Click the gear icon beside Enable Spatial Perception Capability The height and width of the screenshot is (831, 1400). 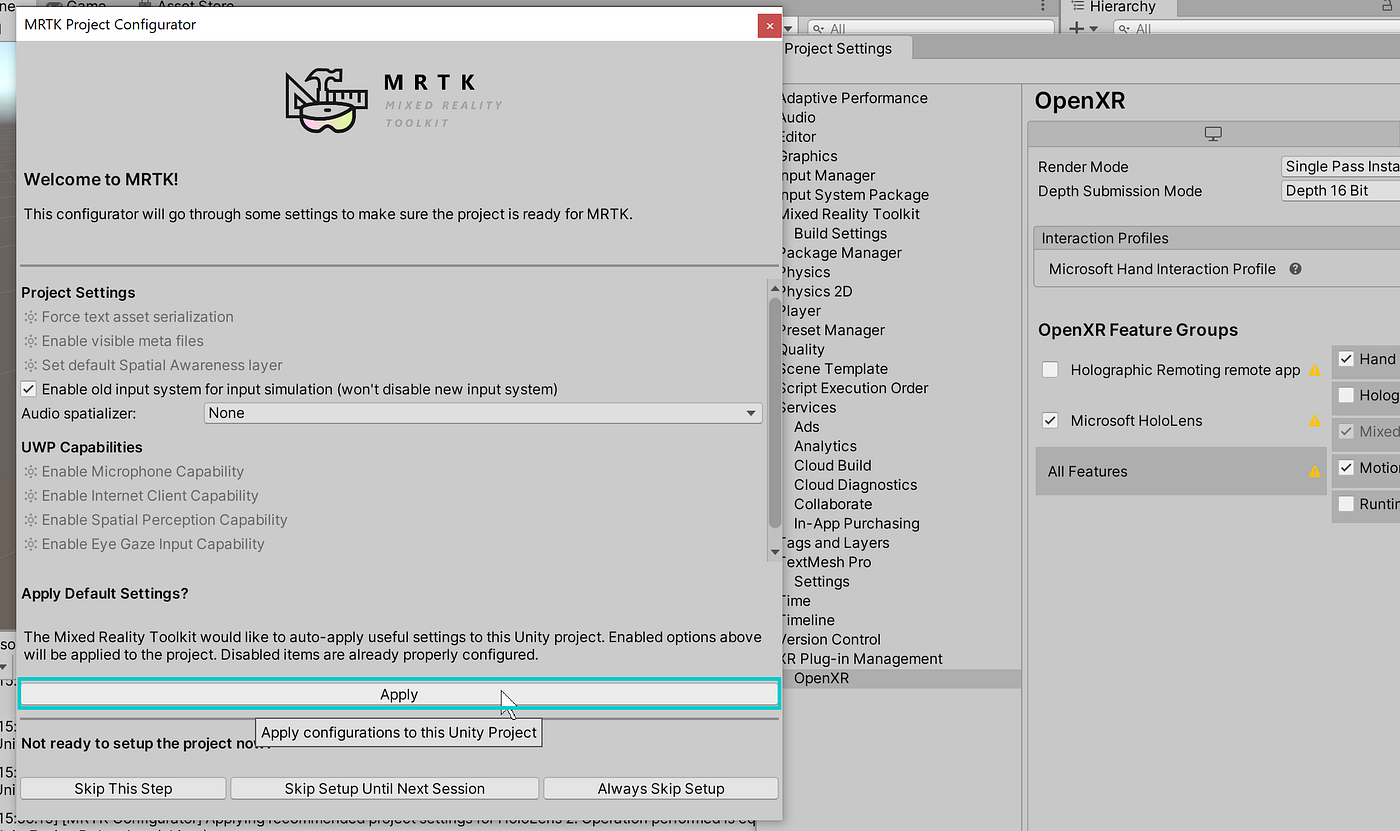pos(31,520)
